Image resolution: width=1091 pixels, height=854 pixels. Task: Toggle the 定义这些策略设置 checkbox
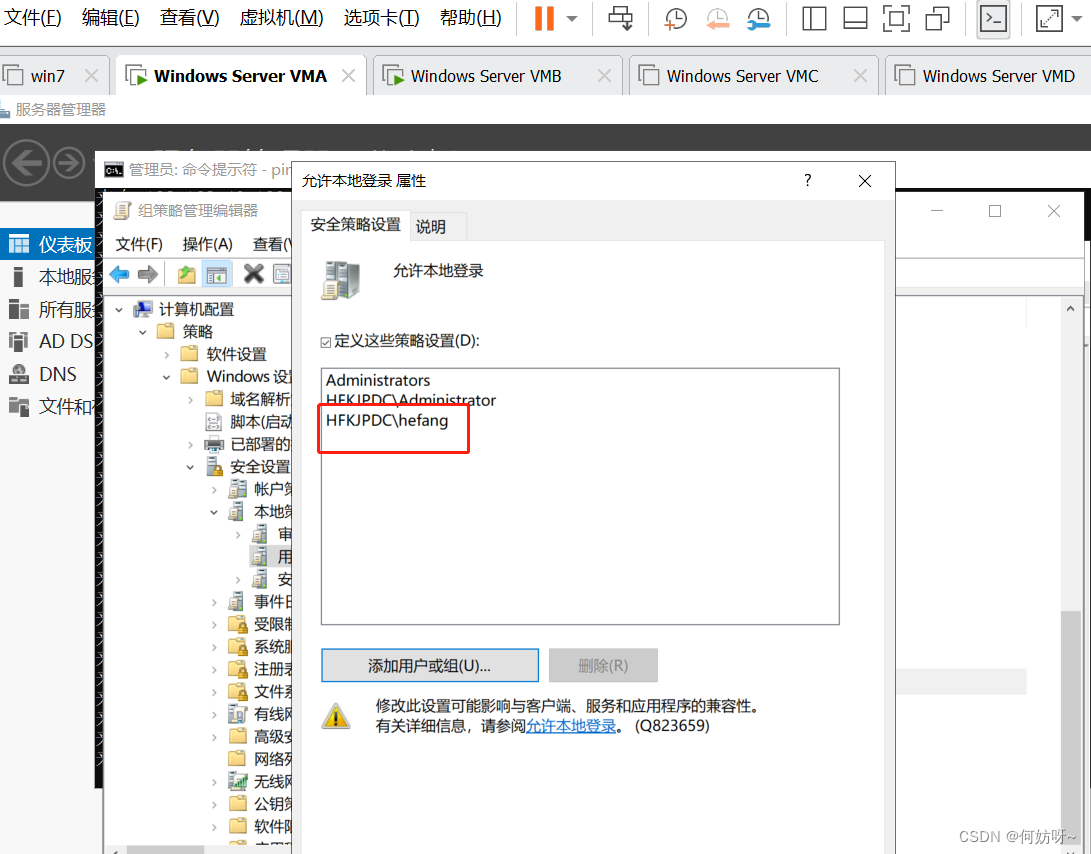(326, 341)
